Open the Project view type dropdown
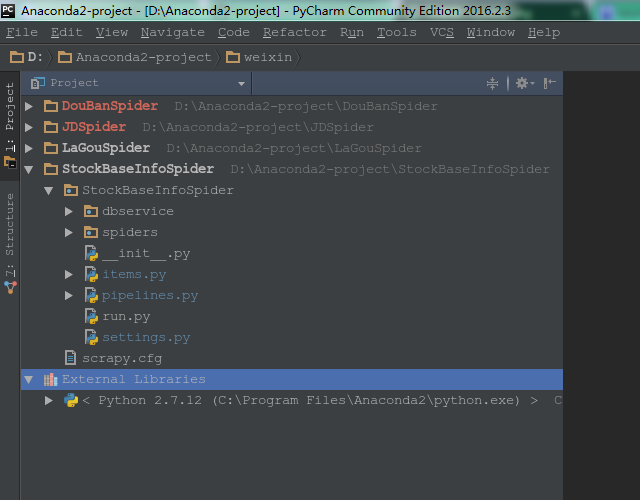 [x=241, y=84]
